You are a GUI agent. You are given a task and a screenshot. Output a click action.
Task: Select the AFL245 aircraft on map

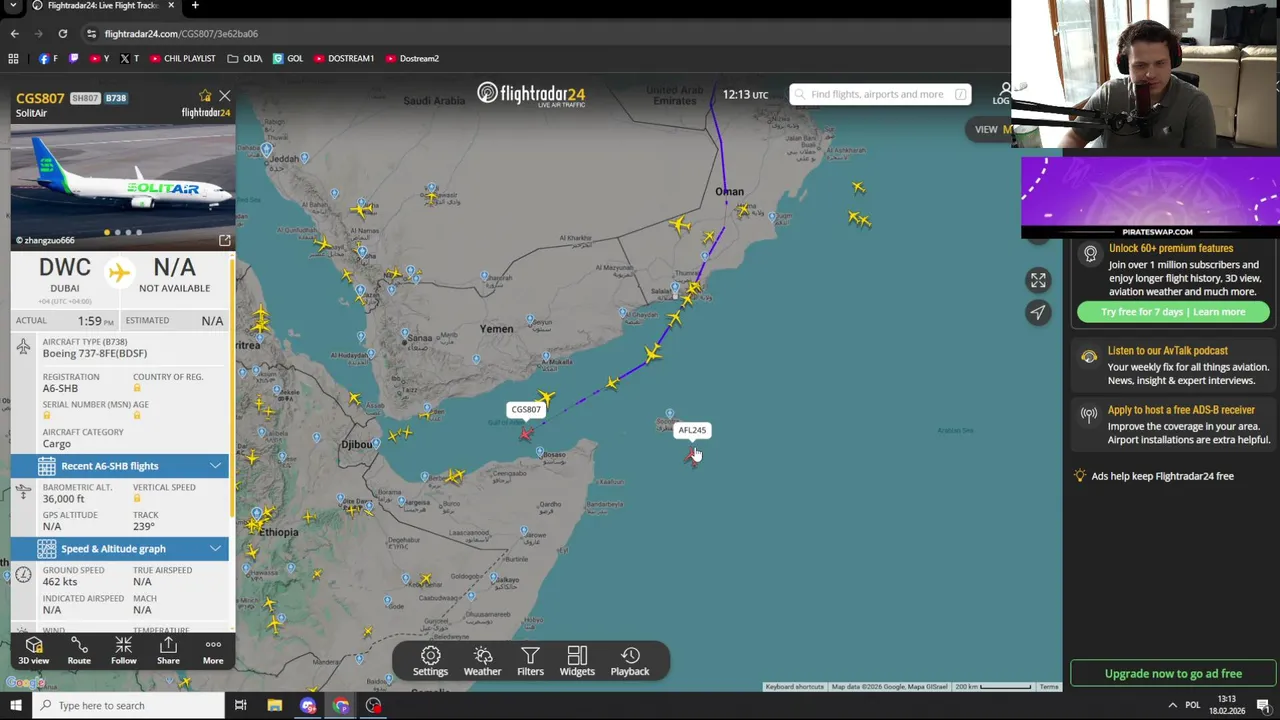pos(691,455)
